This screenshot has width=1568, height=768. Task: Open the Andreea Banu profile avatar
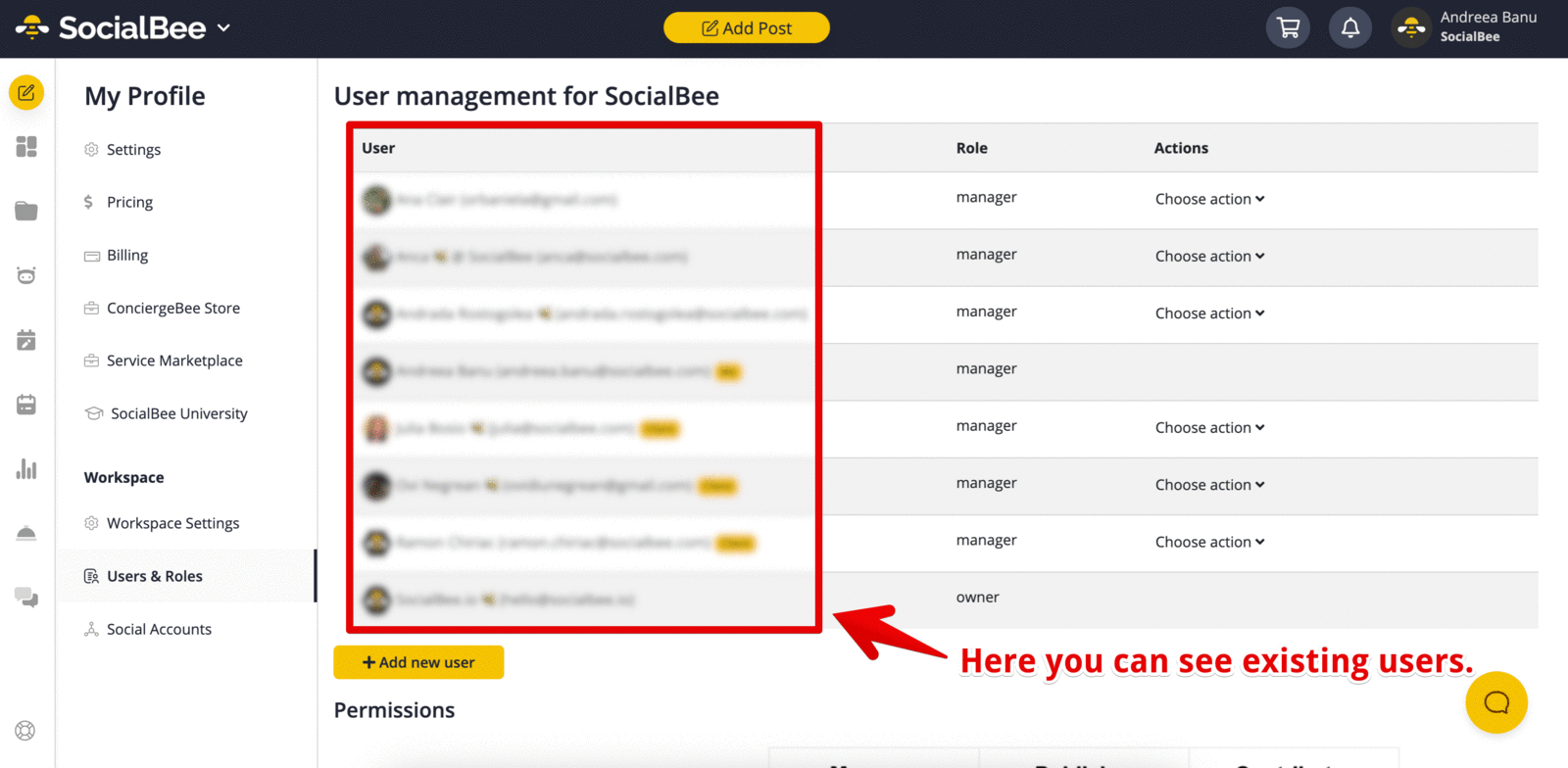(x=1411, y=27)
